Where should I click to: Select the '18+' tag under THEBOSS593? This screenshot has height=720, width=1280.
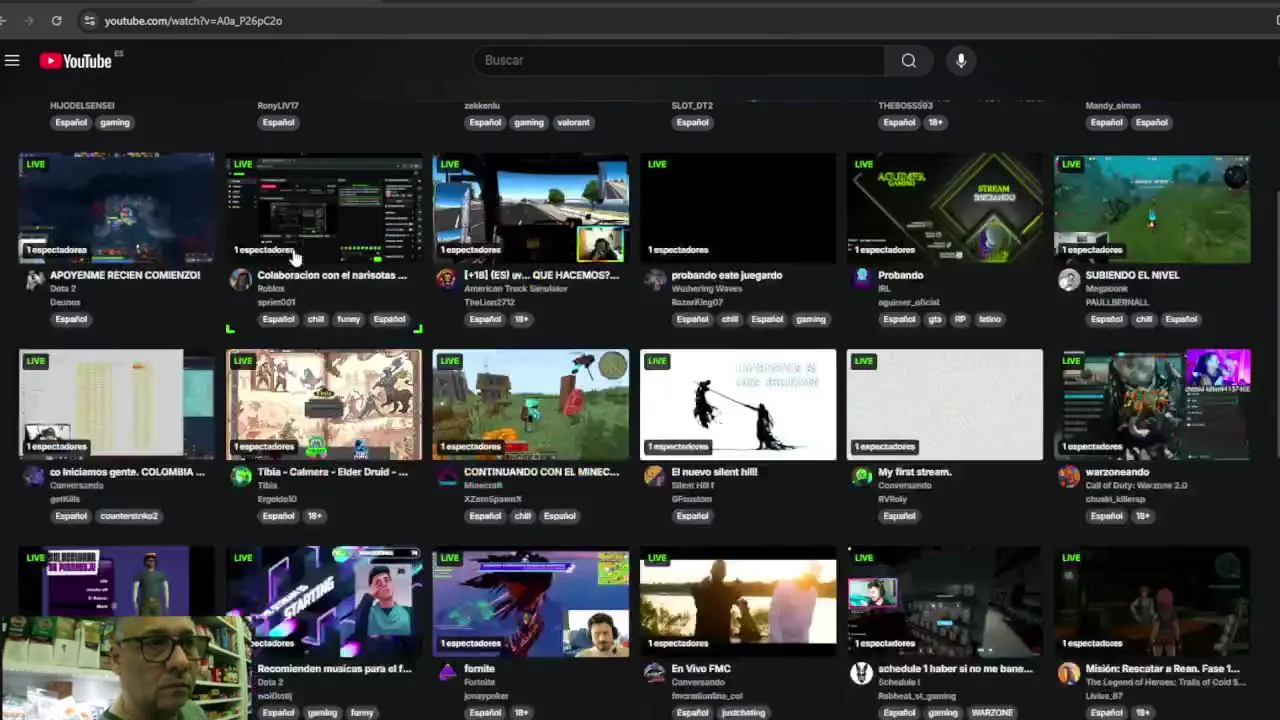935,123
